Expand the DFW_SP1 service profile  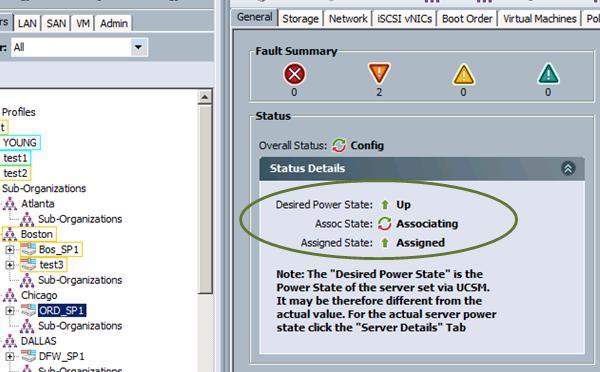coord(10,356)
